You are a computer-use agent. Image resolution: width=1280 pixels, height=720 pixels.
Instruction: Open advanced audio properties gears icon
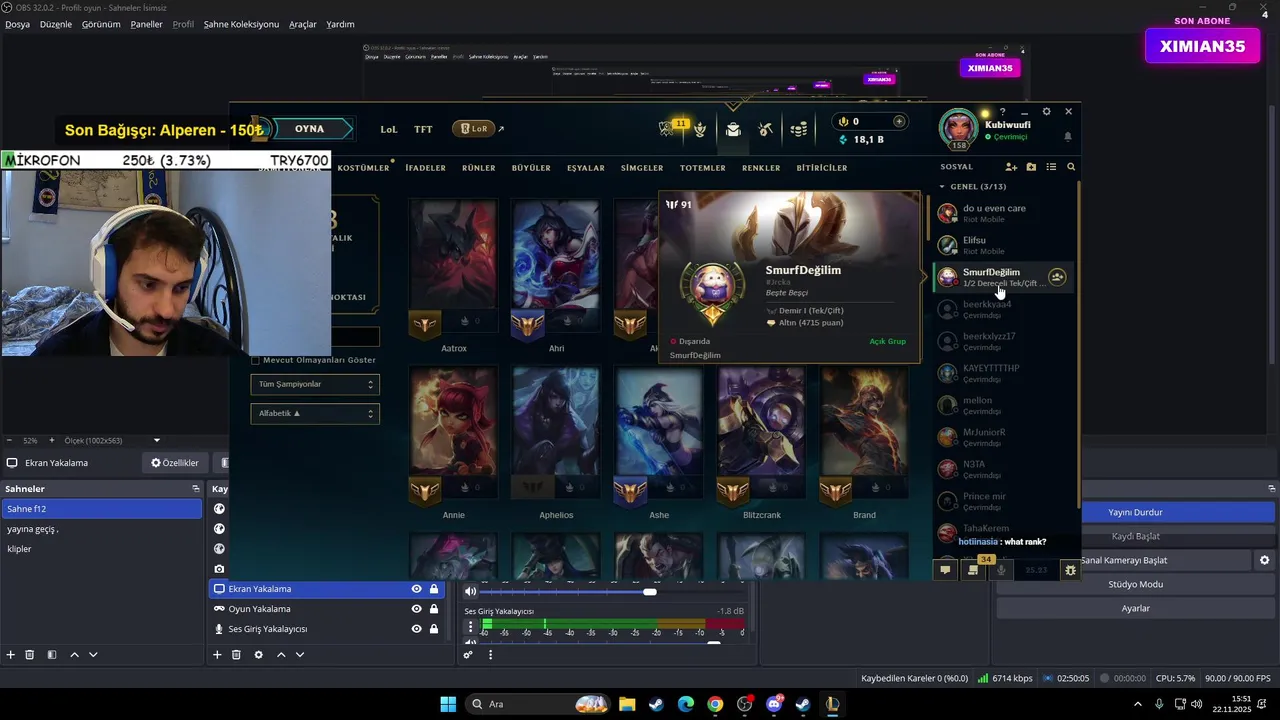pyautogui.click(x=468, y=655)
